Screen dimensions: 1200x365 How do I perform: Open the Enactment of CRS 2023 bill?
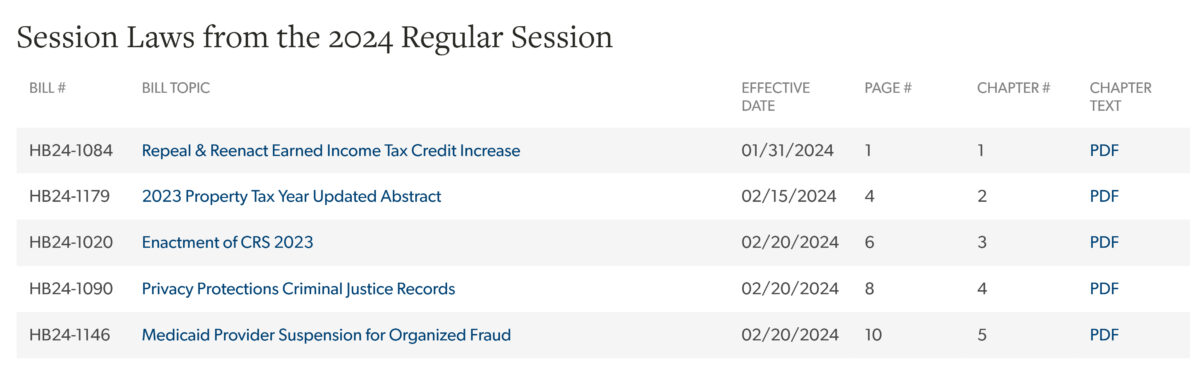click(x=227, y=243)
